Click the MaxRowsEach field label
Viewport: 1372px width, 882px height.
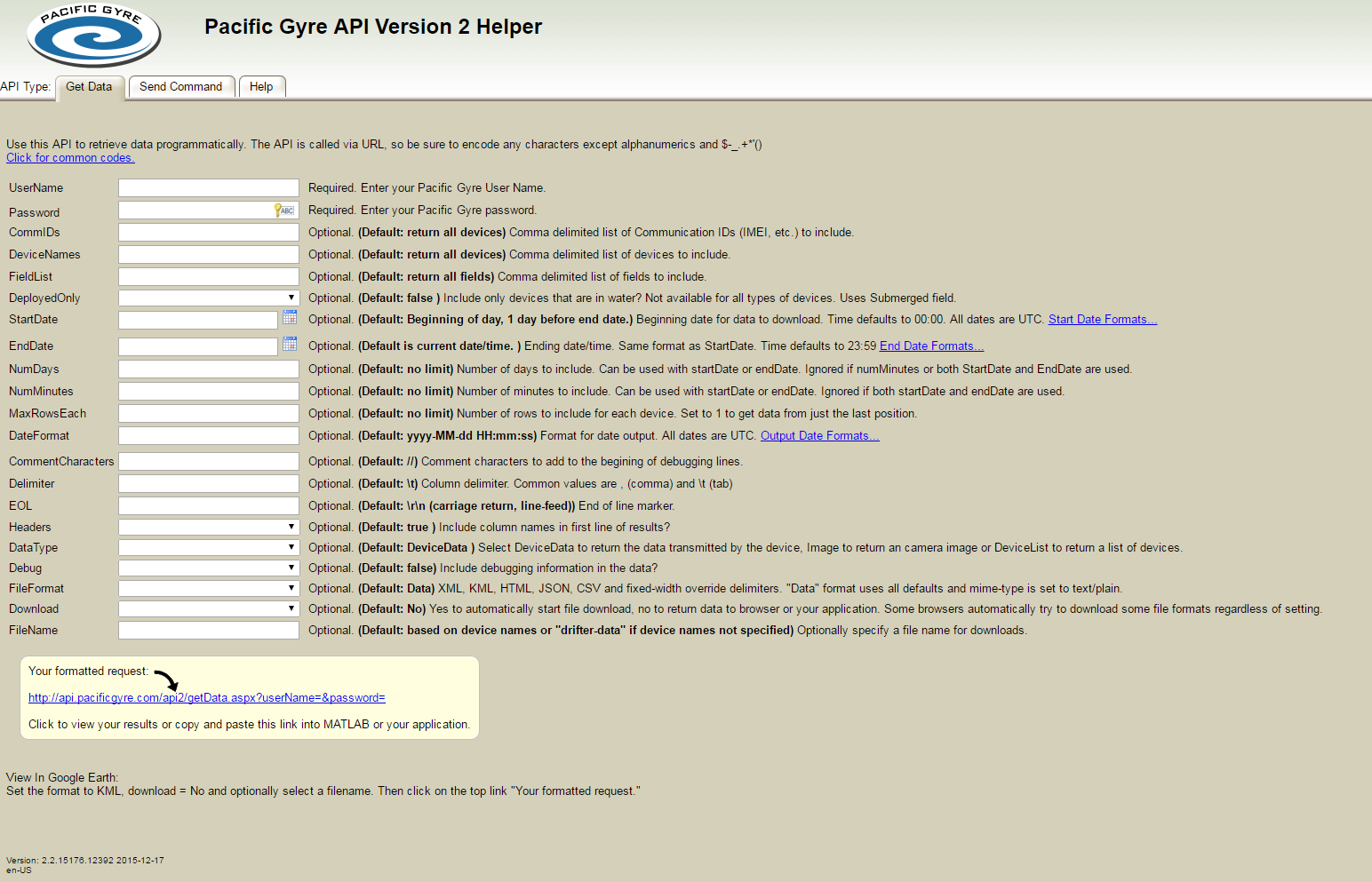[48, 414]
